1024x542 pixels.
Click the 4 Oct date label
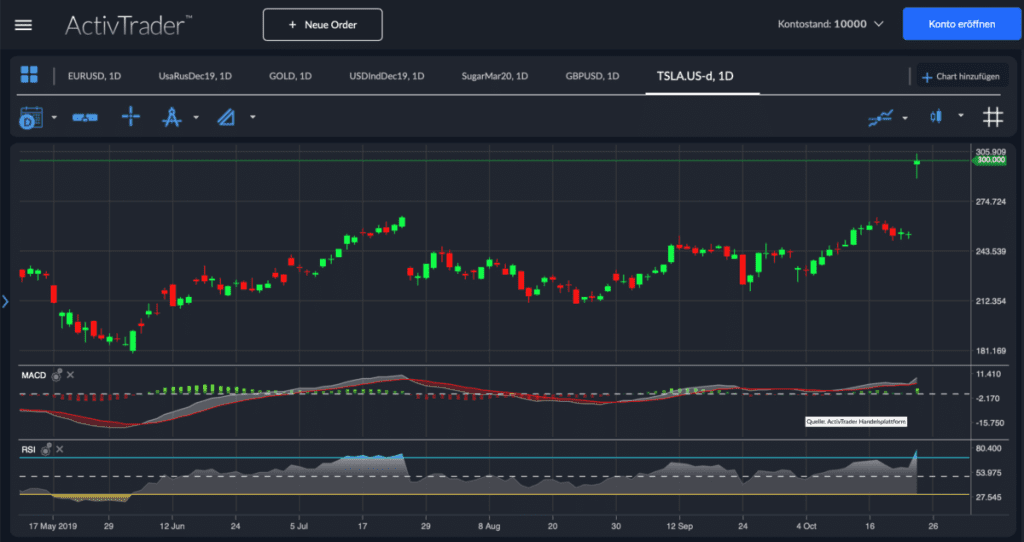[806, 526]
